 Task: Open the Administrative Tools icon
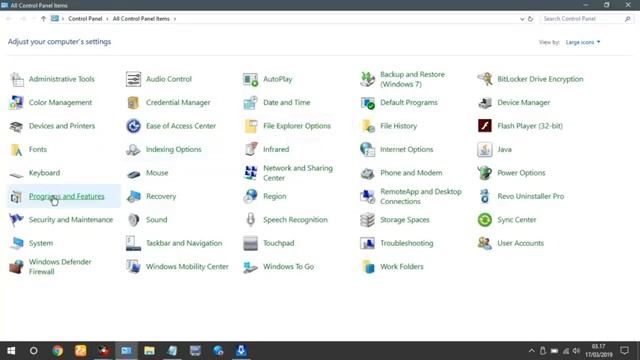[17, 79]
